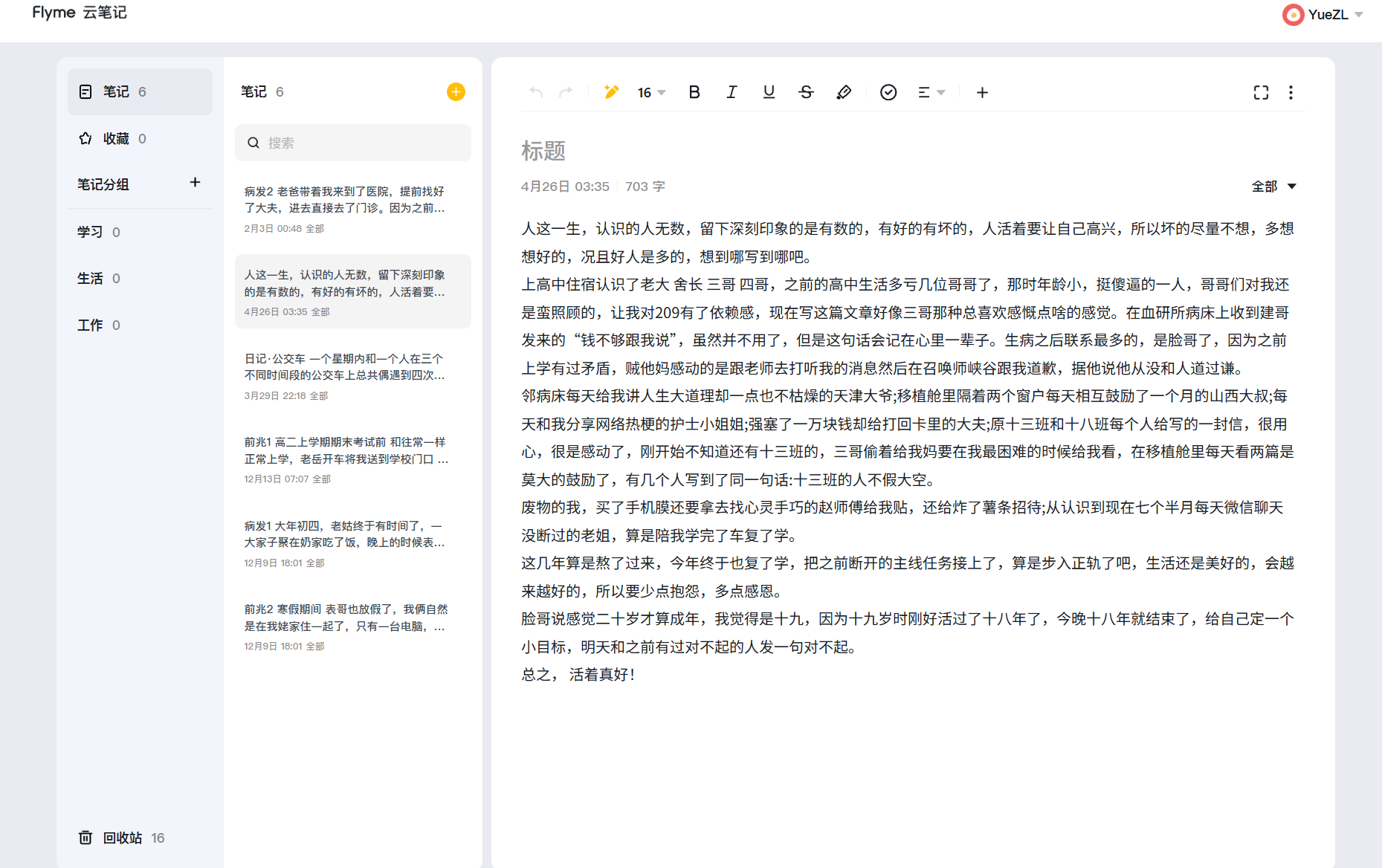Open the 全部 filter dropdown above the note
The height and width of the screenshot is (868, 1382).
[x=1274, y=187]
